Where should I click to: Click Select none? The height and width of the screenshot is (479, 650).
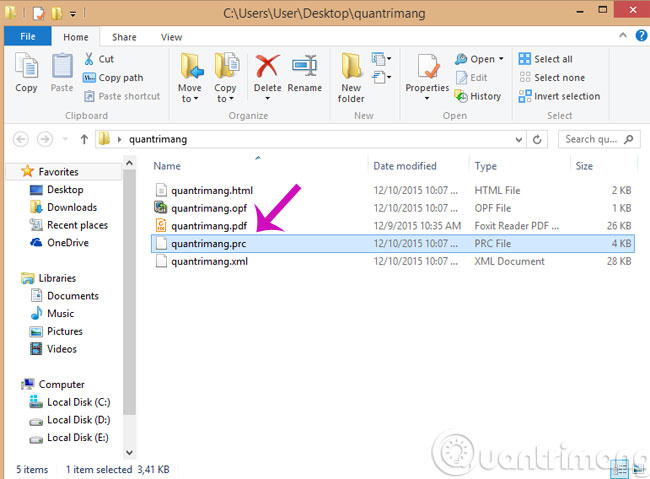click(x=552, y=78)
